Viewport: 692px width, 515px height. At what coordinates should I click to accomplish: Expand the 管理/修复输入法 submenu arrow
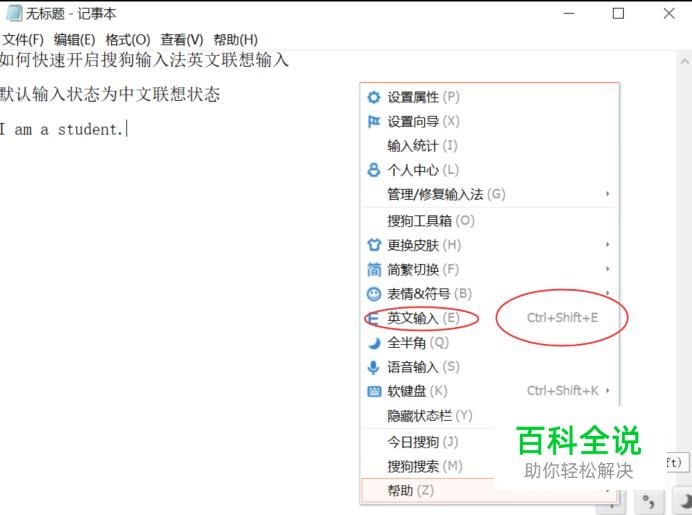(608, 194)
